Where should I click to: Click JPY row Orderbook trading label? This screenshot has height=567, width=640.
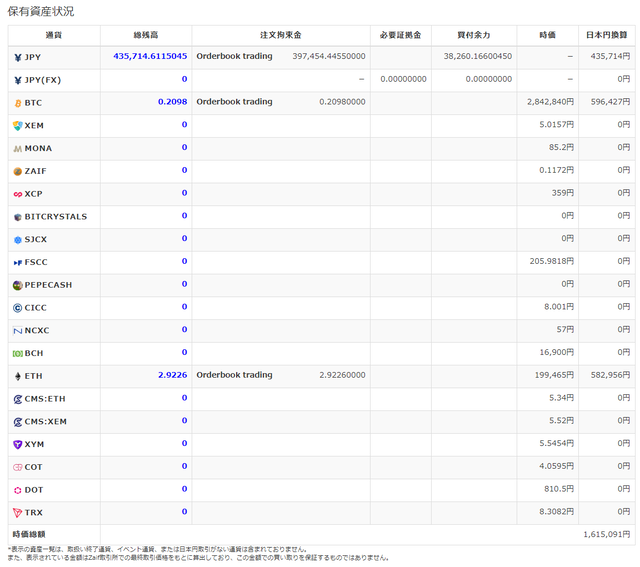point(234,56)
